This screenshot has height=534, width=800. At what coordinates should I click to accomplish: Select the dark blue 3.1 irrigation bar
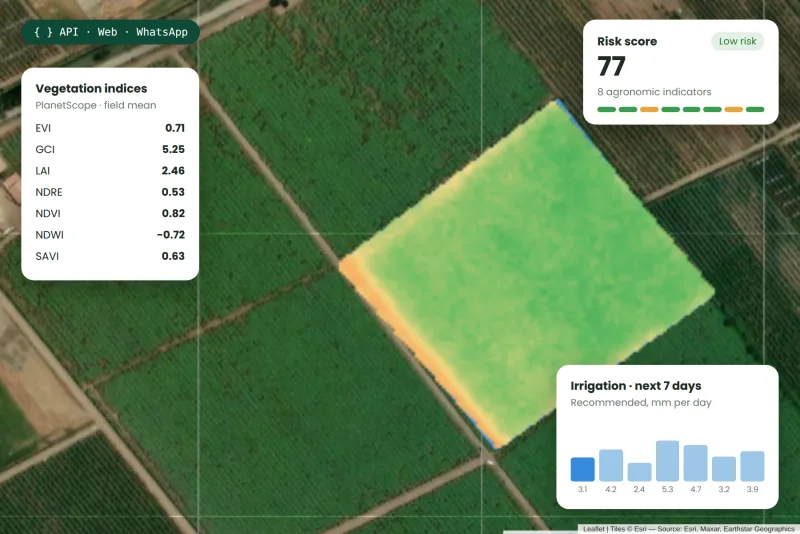point(582,469)
